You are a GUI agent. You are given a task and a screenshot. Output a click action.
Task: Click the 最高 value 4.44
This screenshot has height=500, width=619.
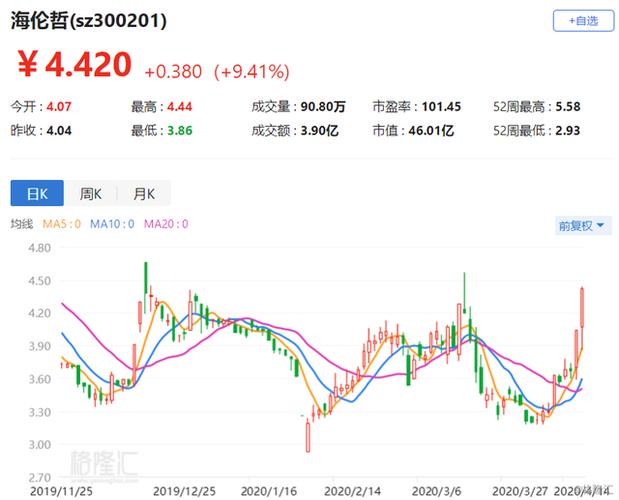(x=180, y=107)
